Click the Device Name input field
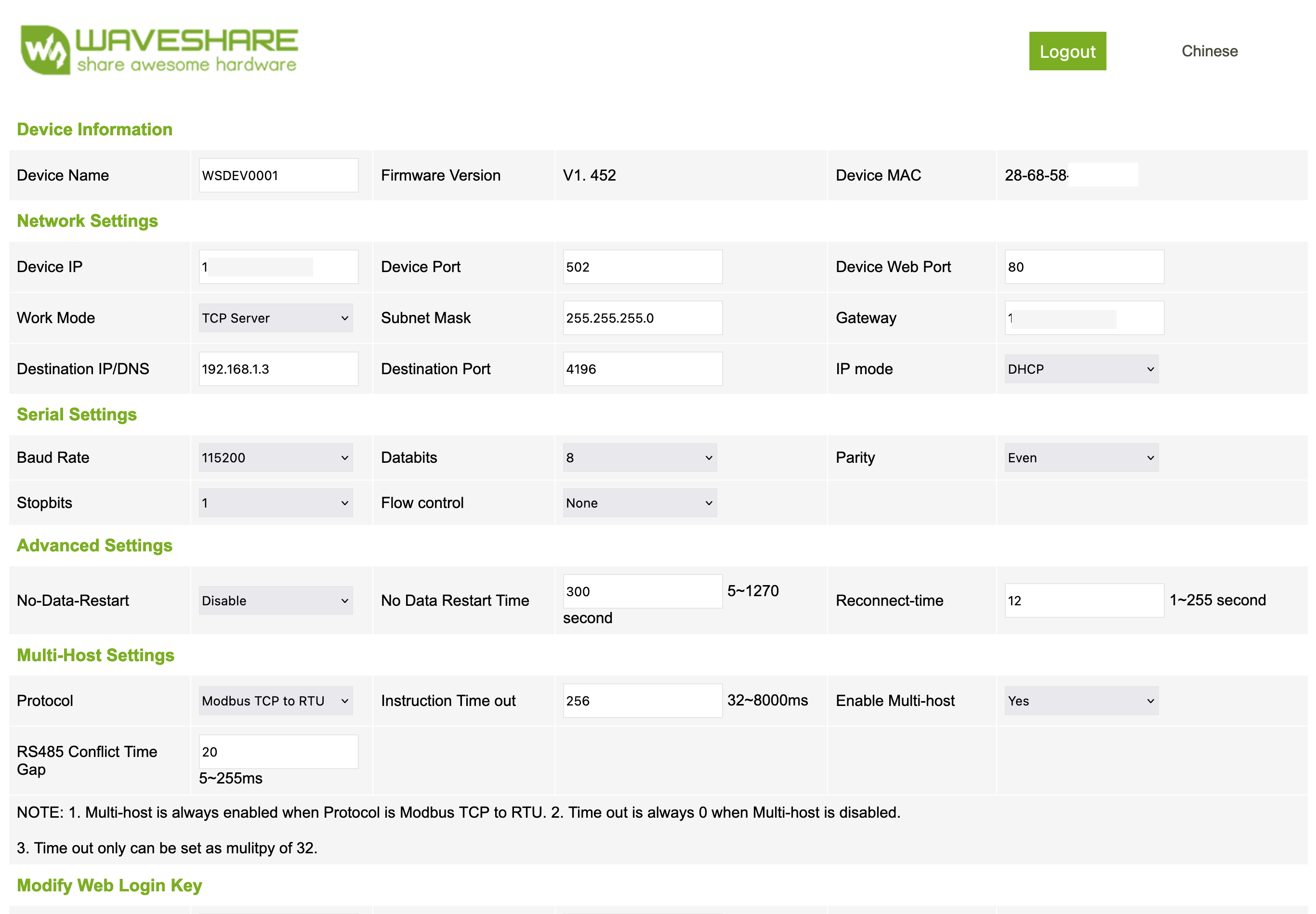 tap(278, 175)
